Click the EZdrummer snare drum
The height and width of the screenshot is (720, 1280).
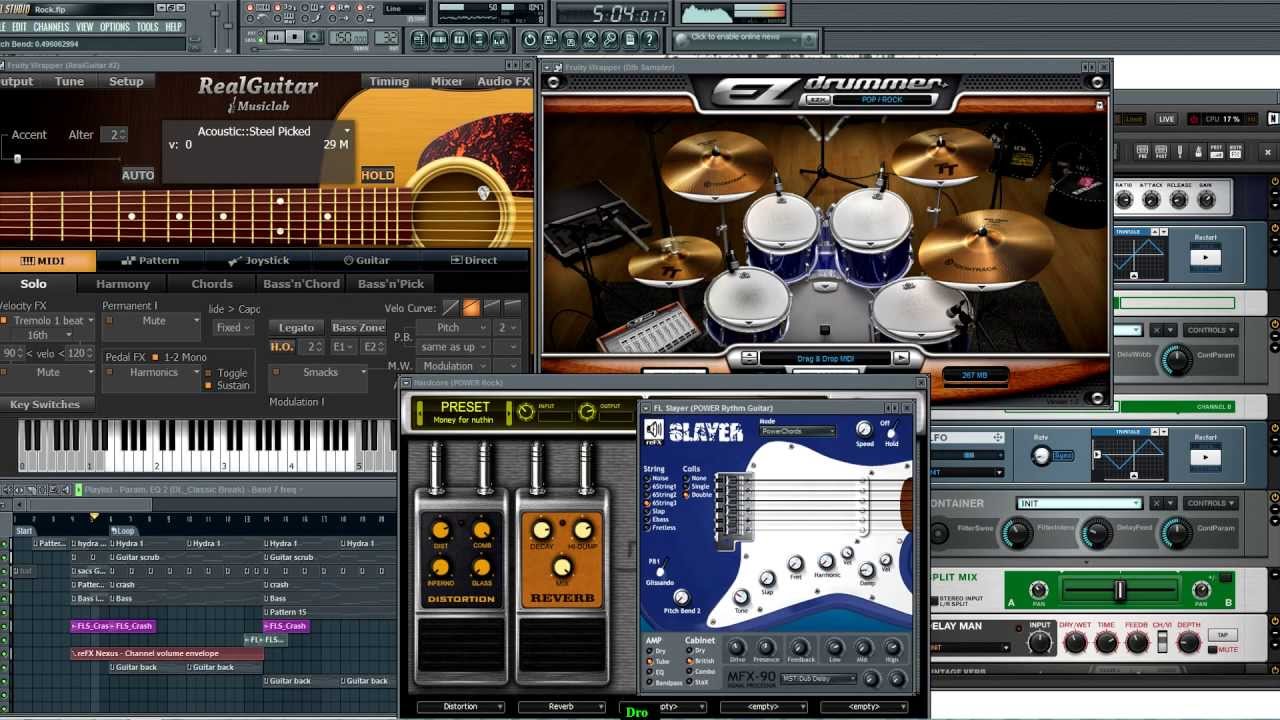[748, 300]
